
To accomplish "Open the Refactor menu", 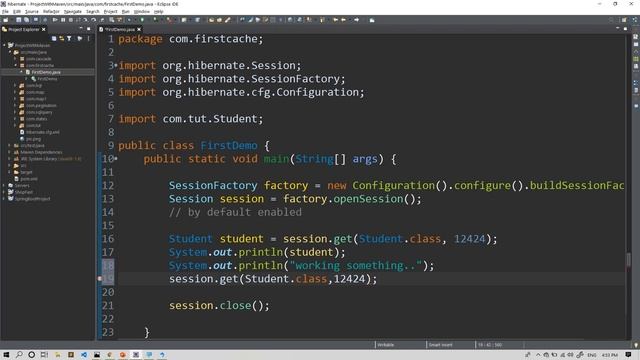I will (x=51, y=11).
